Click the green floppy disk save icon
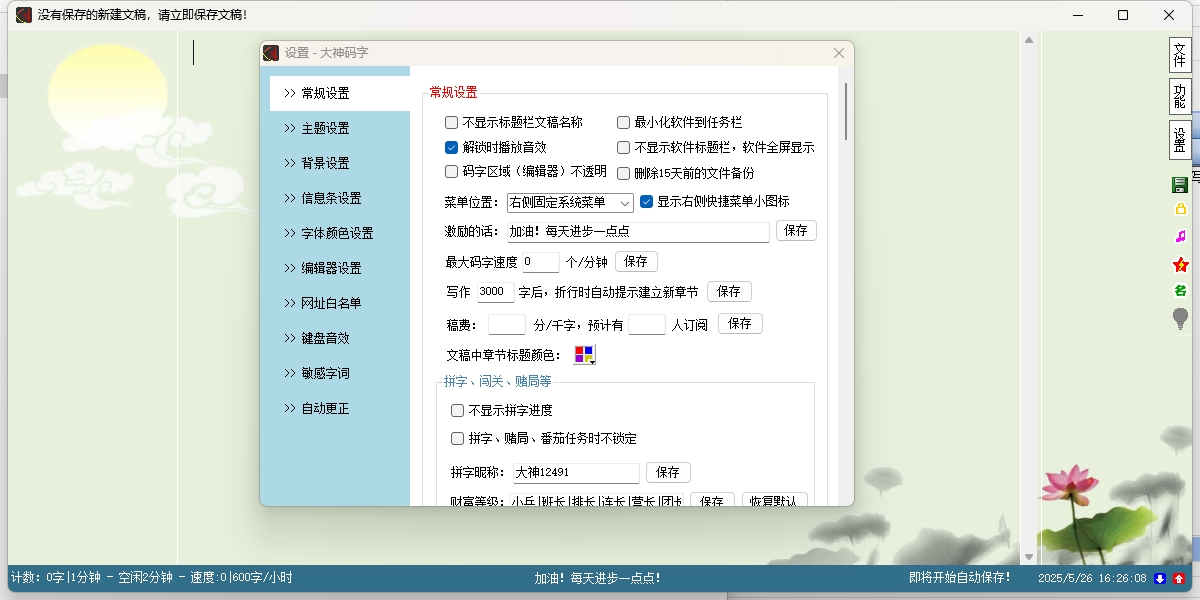Image resolution: width=1200 pixels, height=600 pixels. point(1180,184)
